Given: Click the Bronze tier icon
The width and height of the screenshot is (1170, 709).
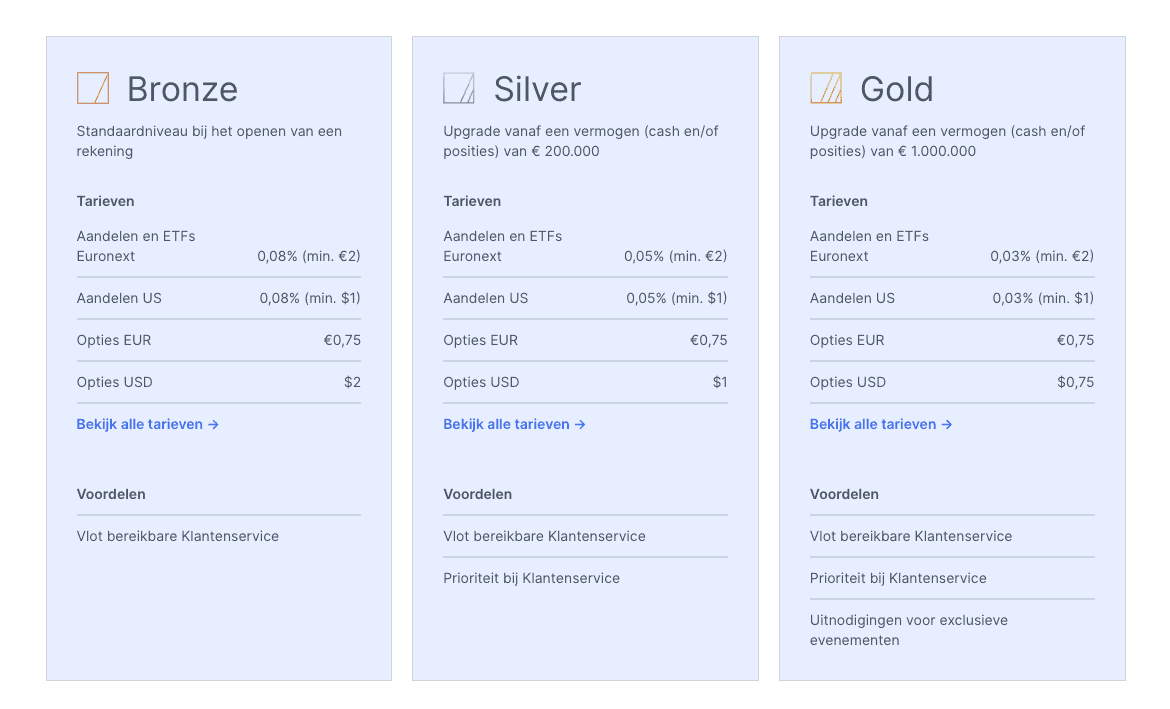Looking at the screenshot, I should pos(93,88).
